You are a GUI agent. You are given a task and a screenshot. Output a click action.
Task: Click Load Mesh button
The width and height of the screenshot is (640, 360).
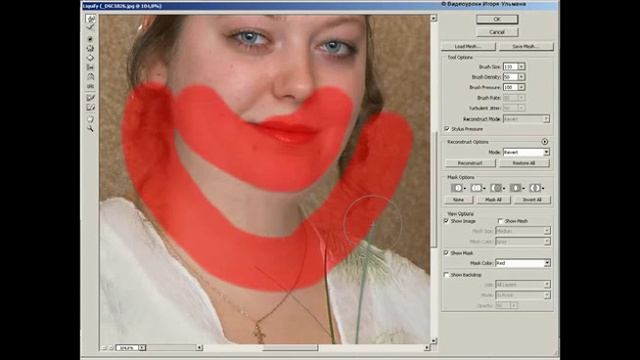[x=468, y=47]
